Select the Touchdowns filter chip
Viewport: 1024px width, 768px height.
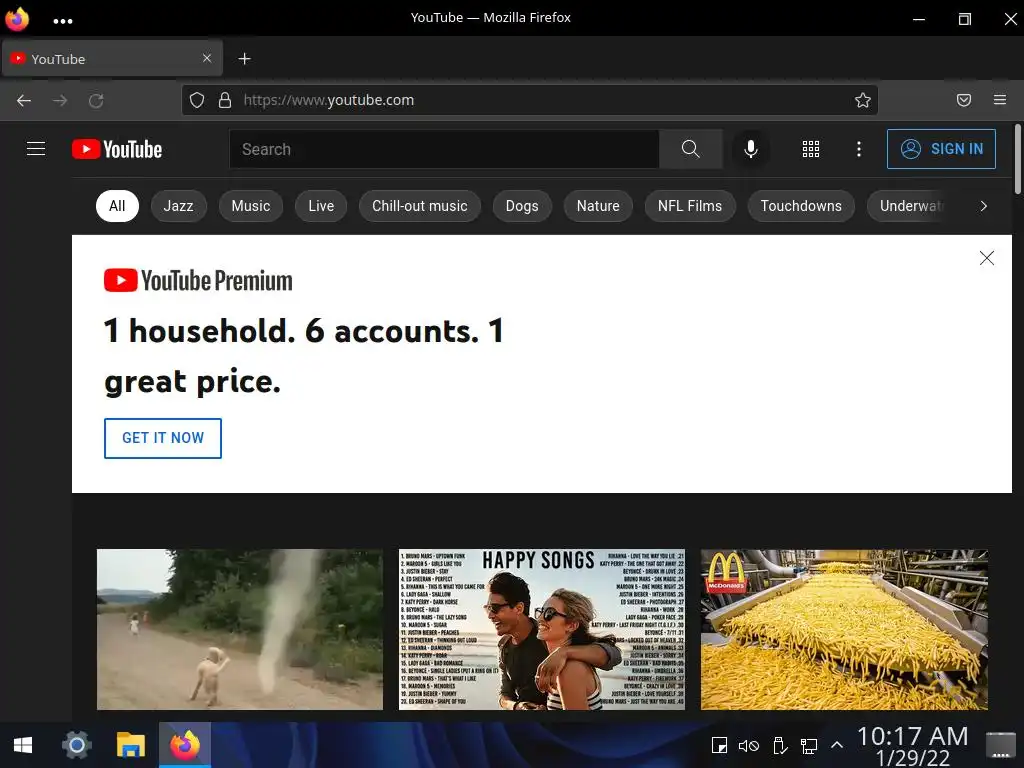tap(801, 206)
